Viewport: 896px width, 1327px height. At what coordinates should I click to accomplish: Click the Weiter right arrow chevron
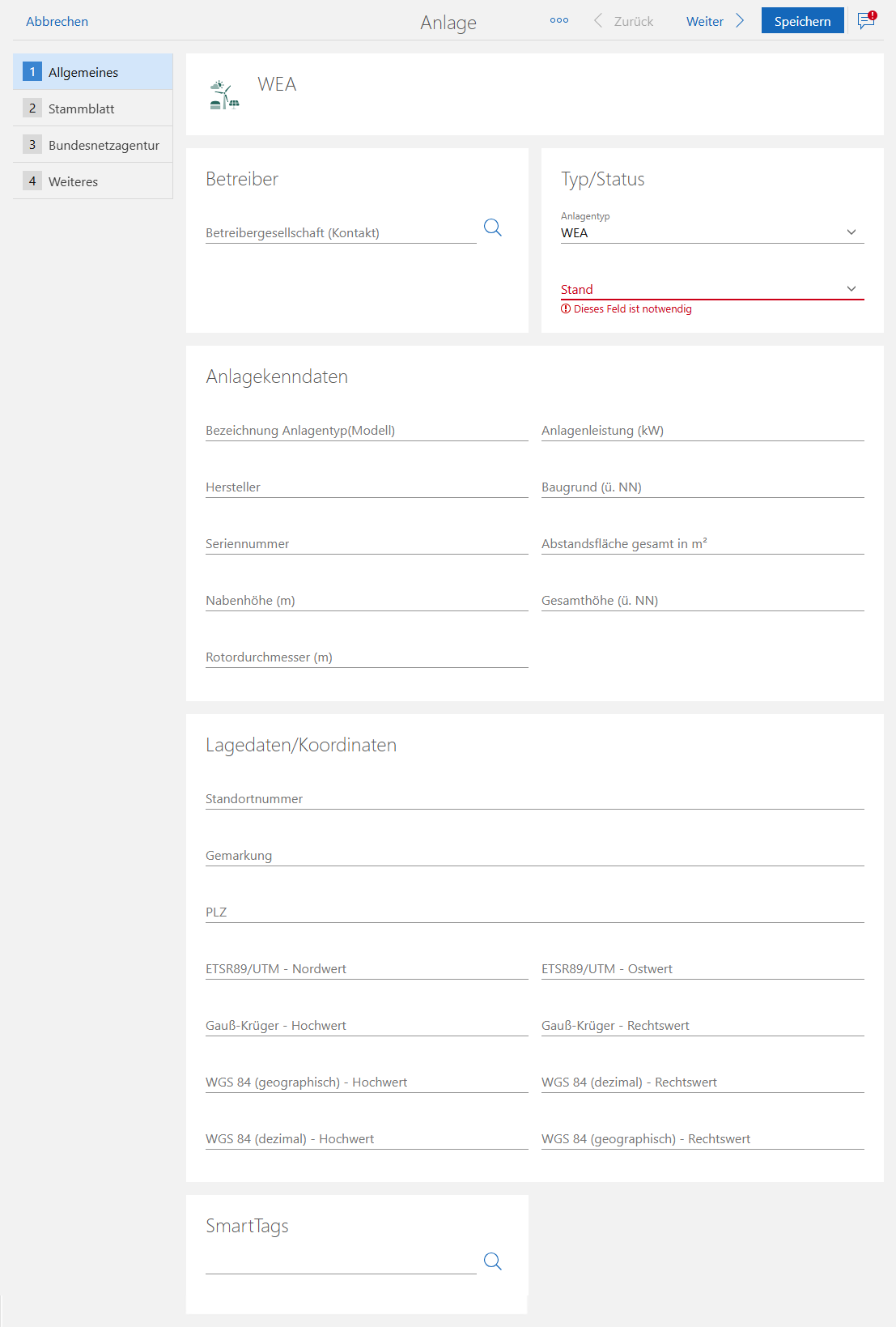(x=740, y=21)
